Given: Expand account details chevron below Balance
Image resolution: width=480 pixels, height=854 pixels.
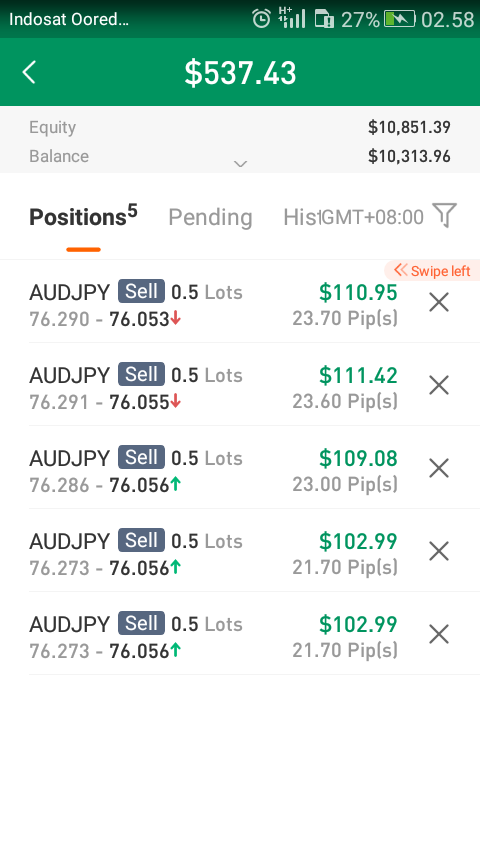Looking at the screenshot, I should click(240, 163).
